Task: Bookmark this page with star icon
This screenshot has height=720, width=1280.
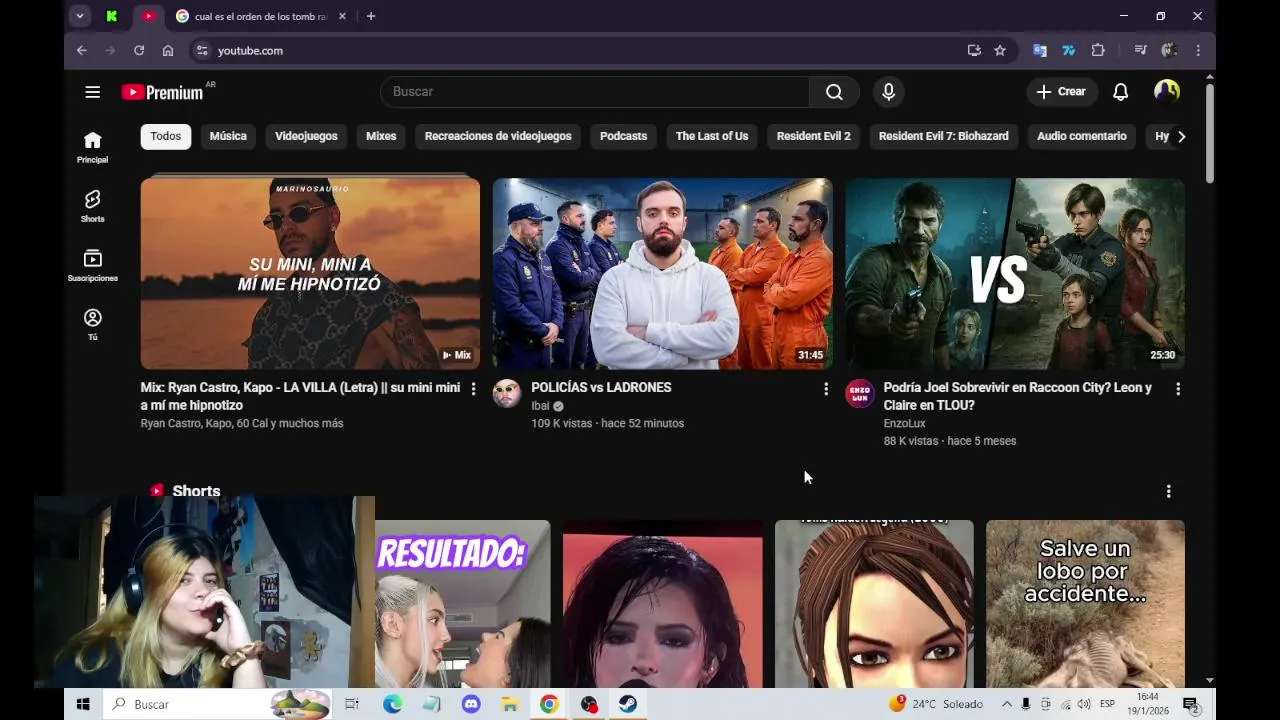Action: (x=1000, y=50)
